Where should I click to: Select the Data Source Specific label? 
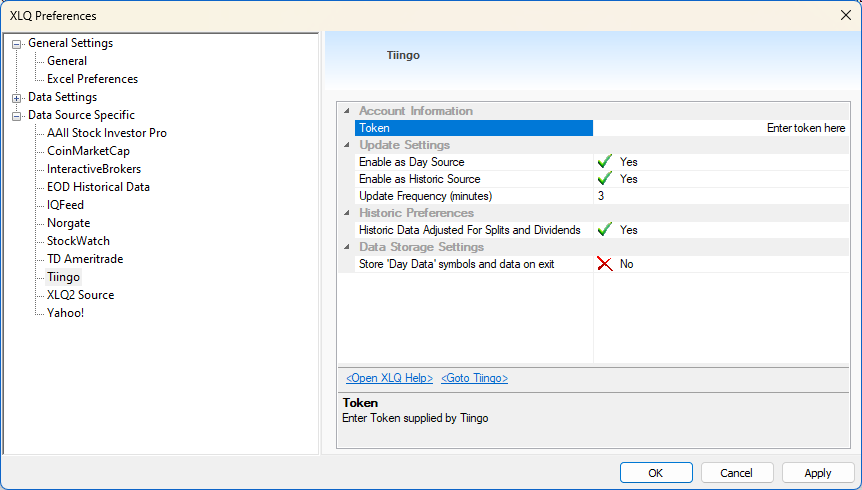click(81, 115)
